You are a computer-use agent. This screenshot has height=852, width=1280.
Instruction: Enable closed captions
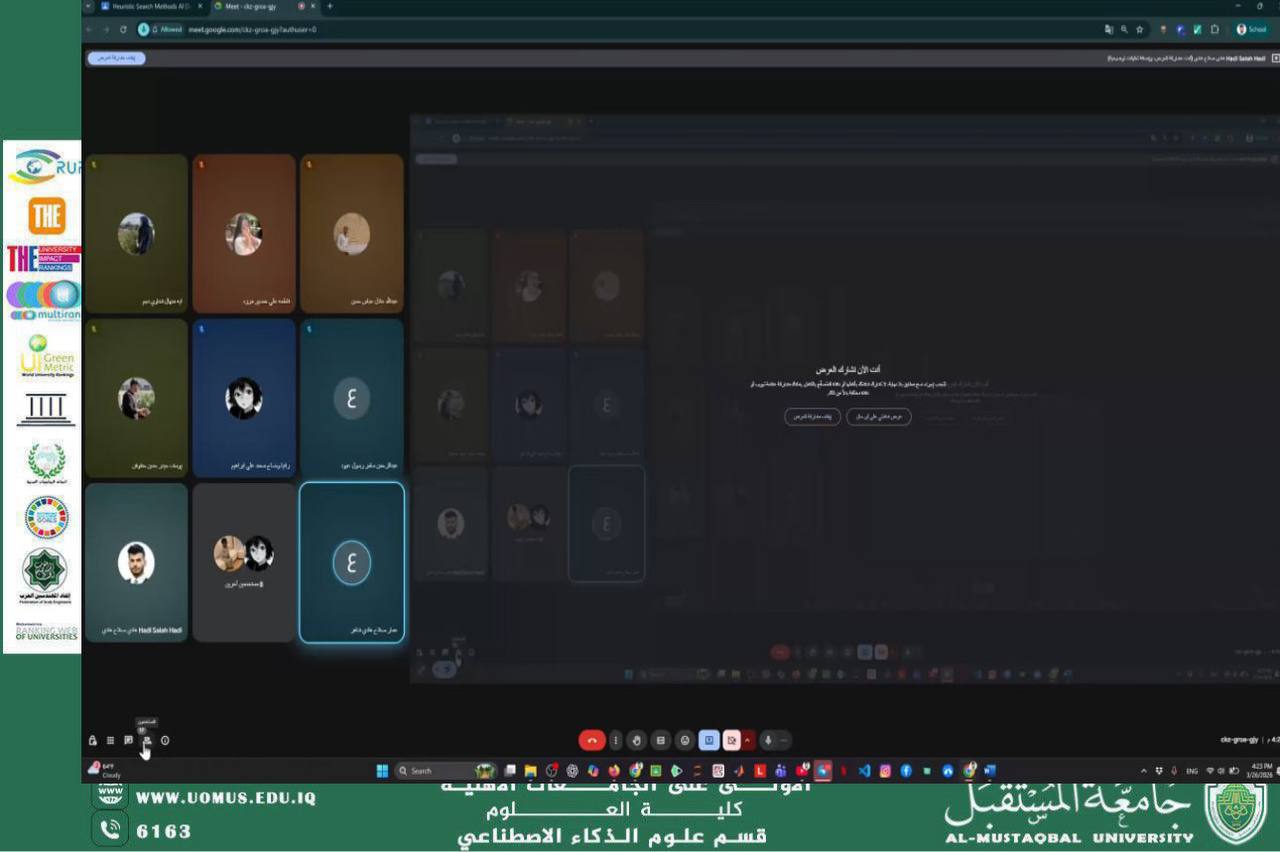click(658, 740)
